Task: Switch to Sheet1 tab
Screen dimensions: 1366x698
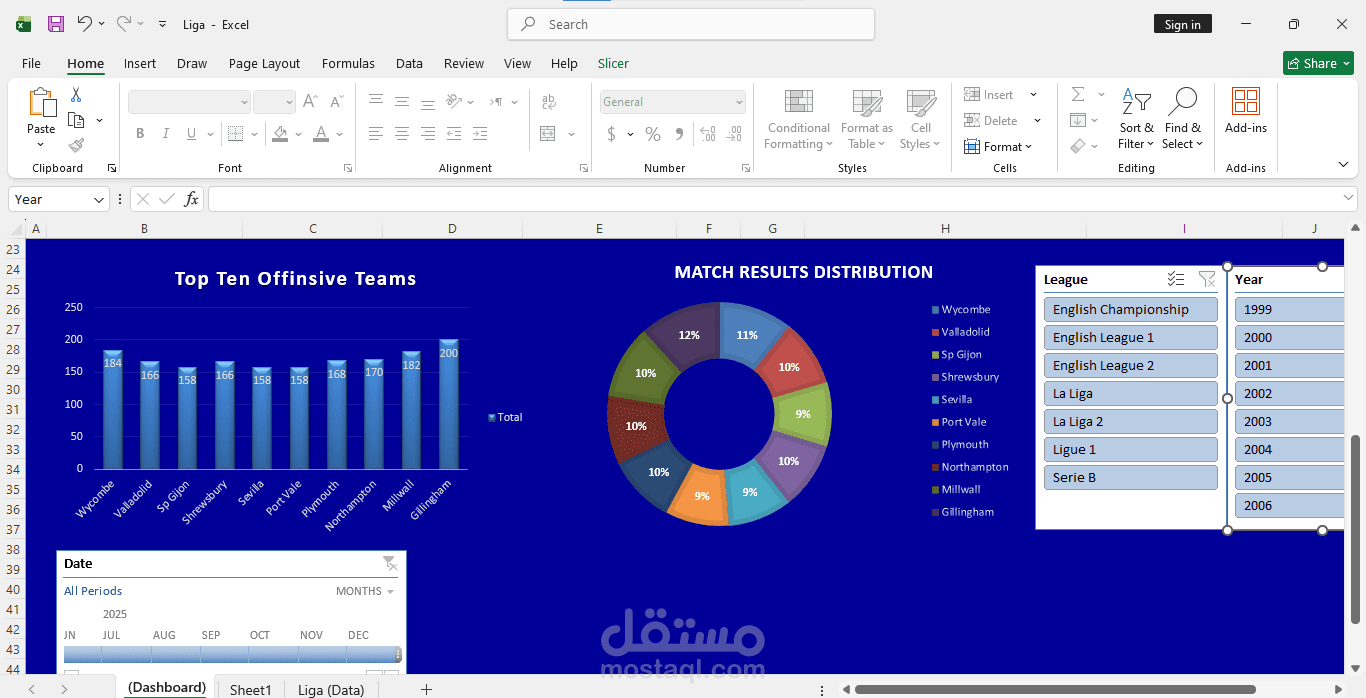Action: coord(250,690)
